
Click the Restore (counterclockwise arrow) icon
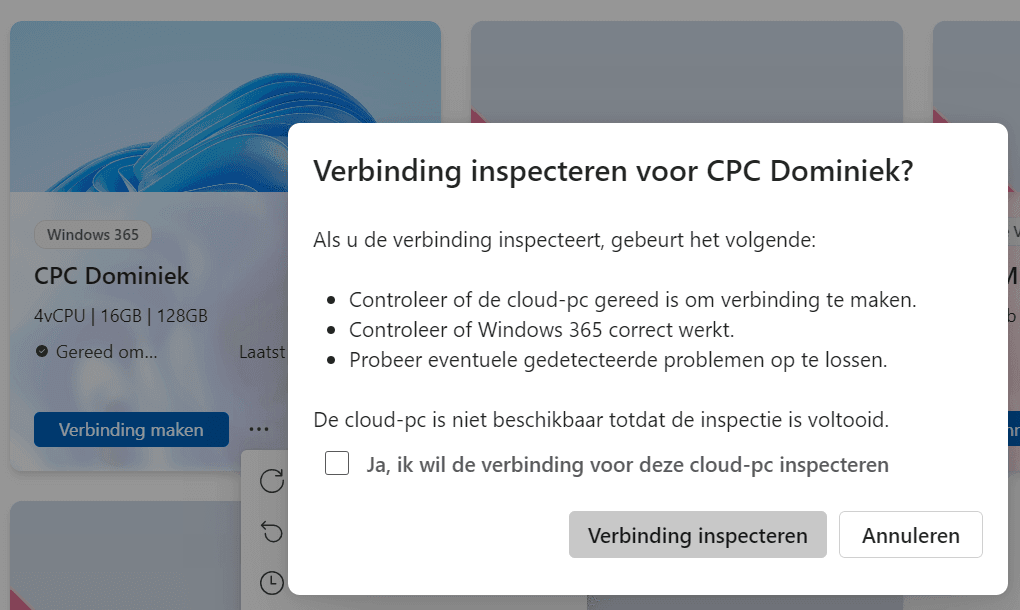(272, 532)
